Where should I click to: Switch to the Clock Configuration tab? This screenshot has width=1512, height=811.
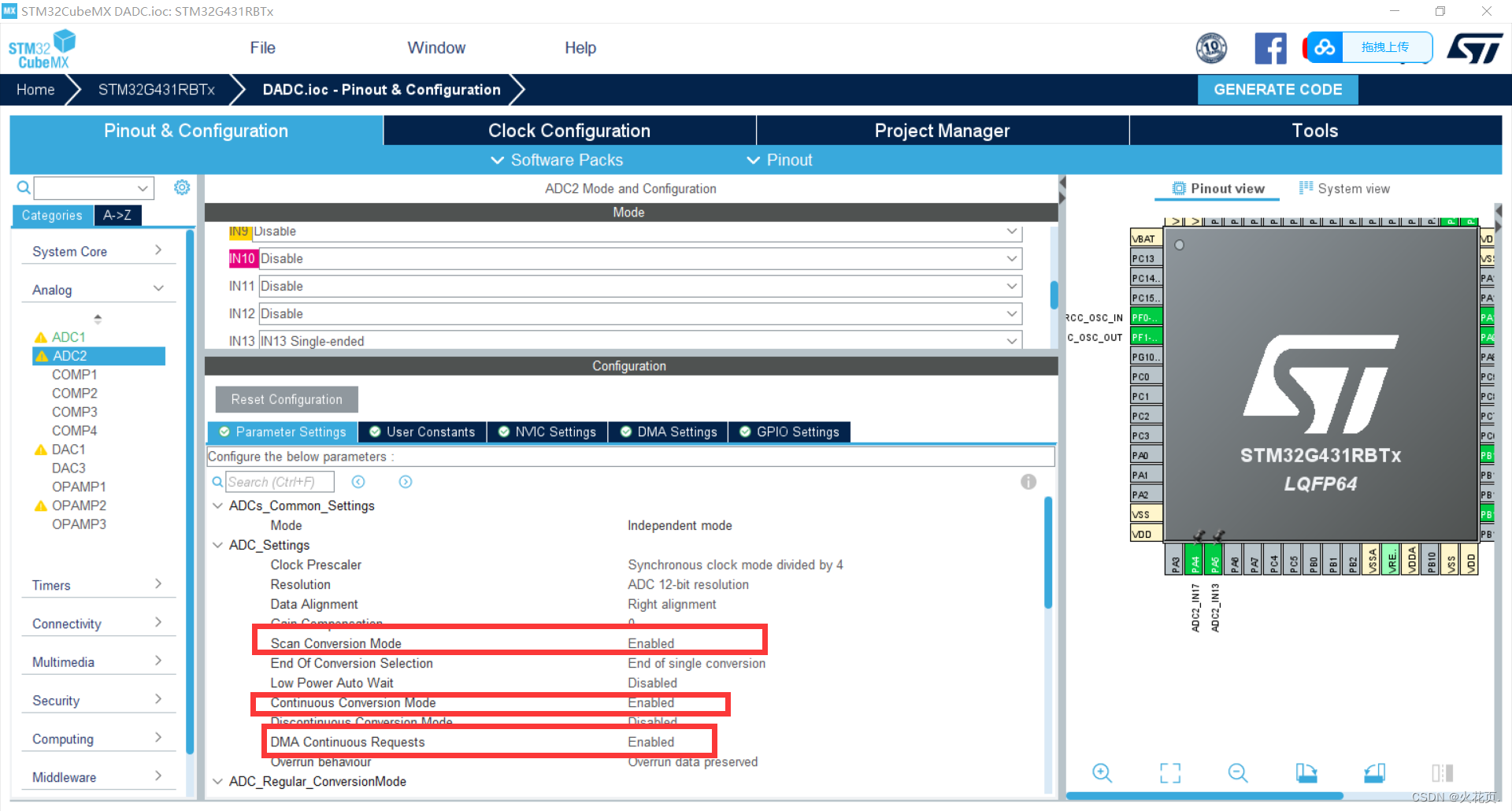569,131
